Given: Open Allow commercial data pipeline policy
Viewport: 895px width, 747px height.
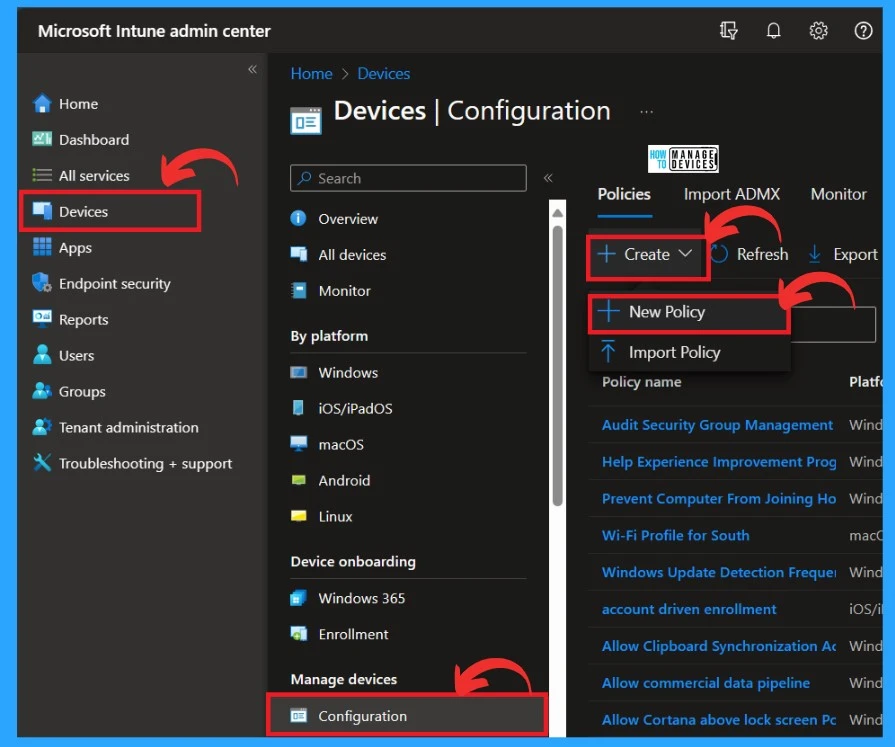Looking at the screenshot, I should tap(705, 683).
